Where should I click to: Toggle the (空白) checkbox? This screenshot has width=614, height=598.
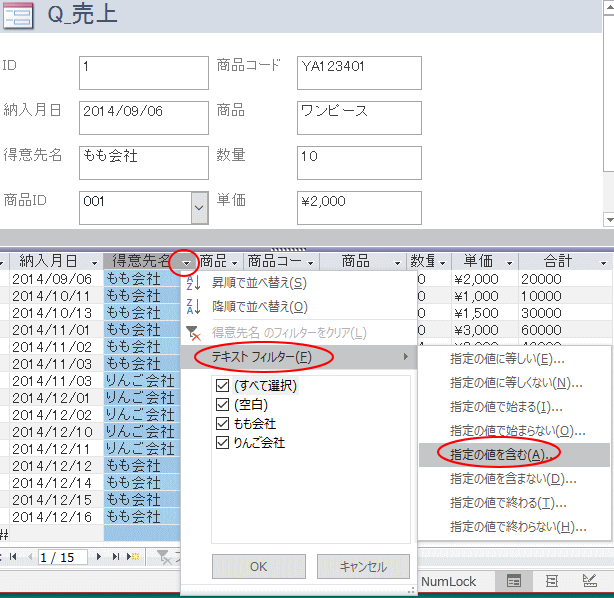click(222, 404)
